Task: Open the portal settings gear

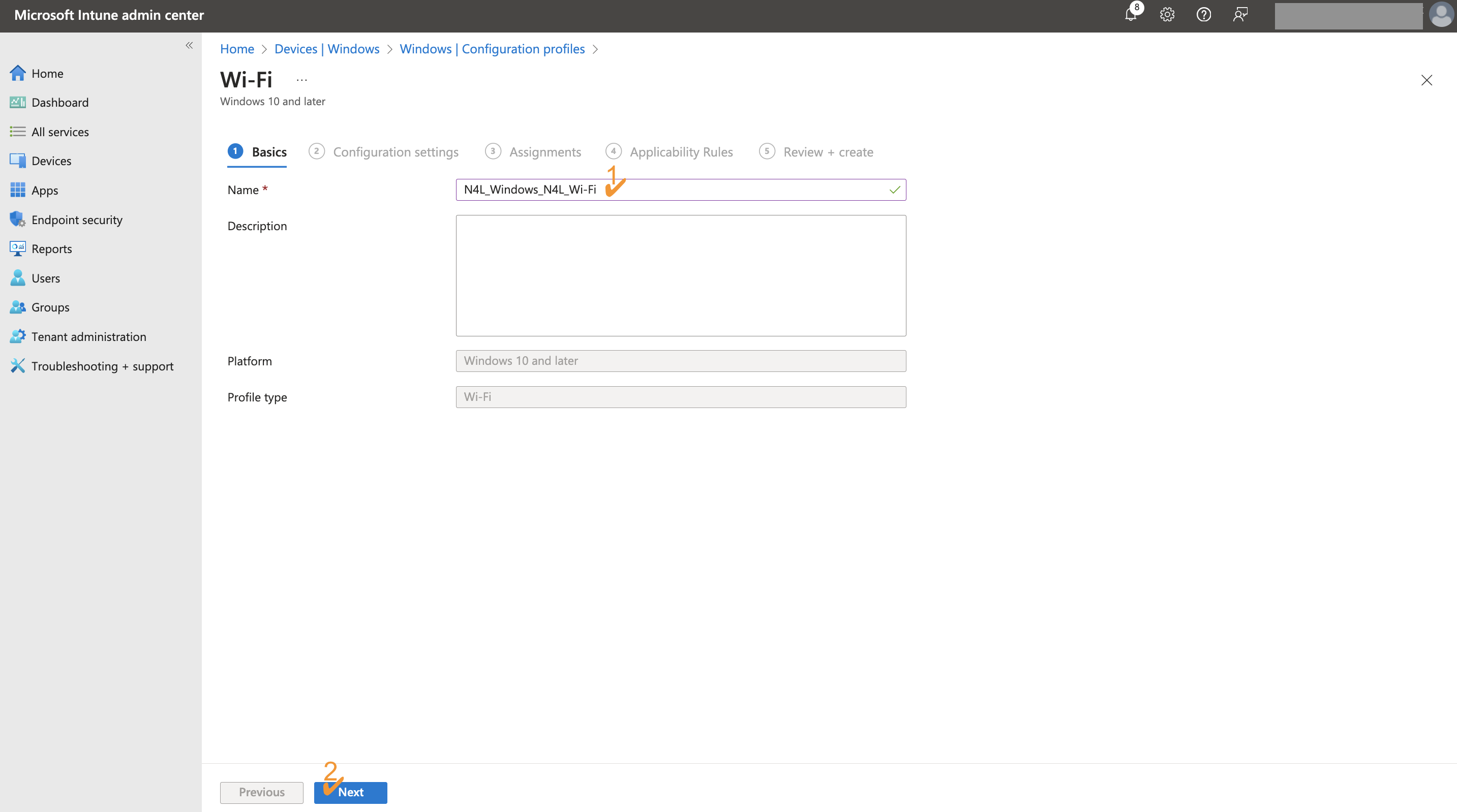Action: pos(1167,15)
